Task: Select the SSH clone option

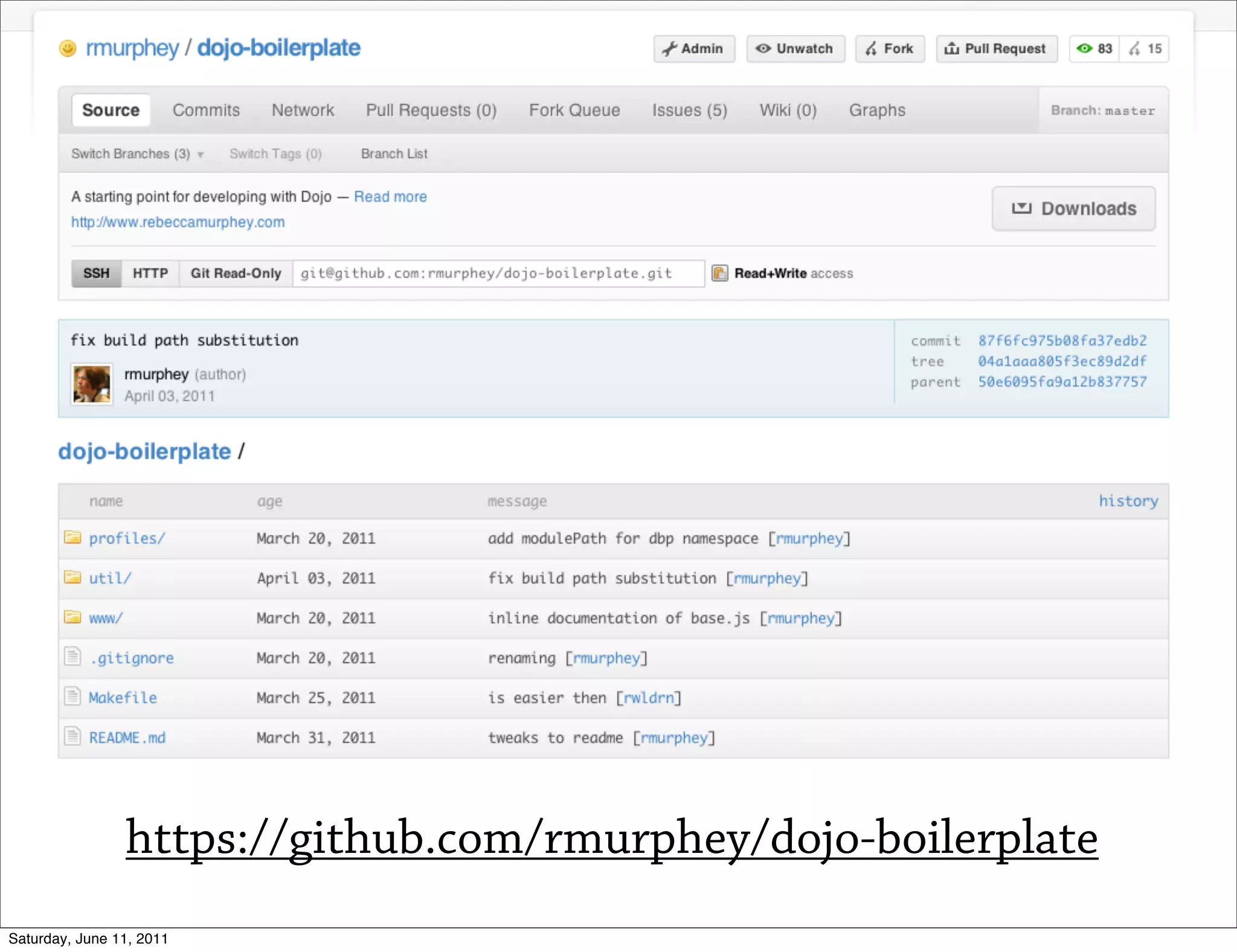Action: pyautogui.click(x=97, y=274)
